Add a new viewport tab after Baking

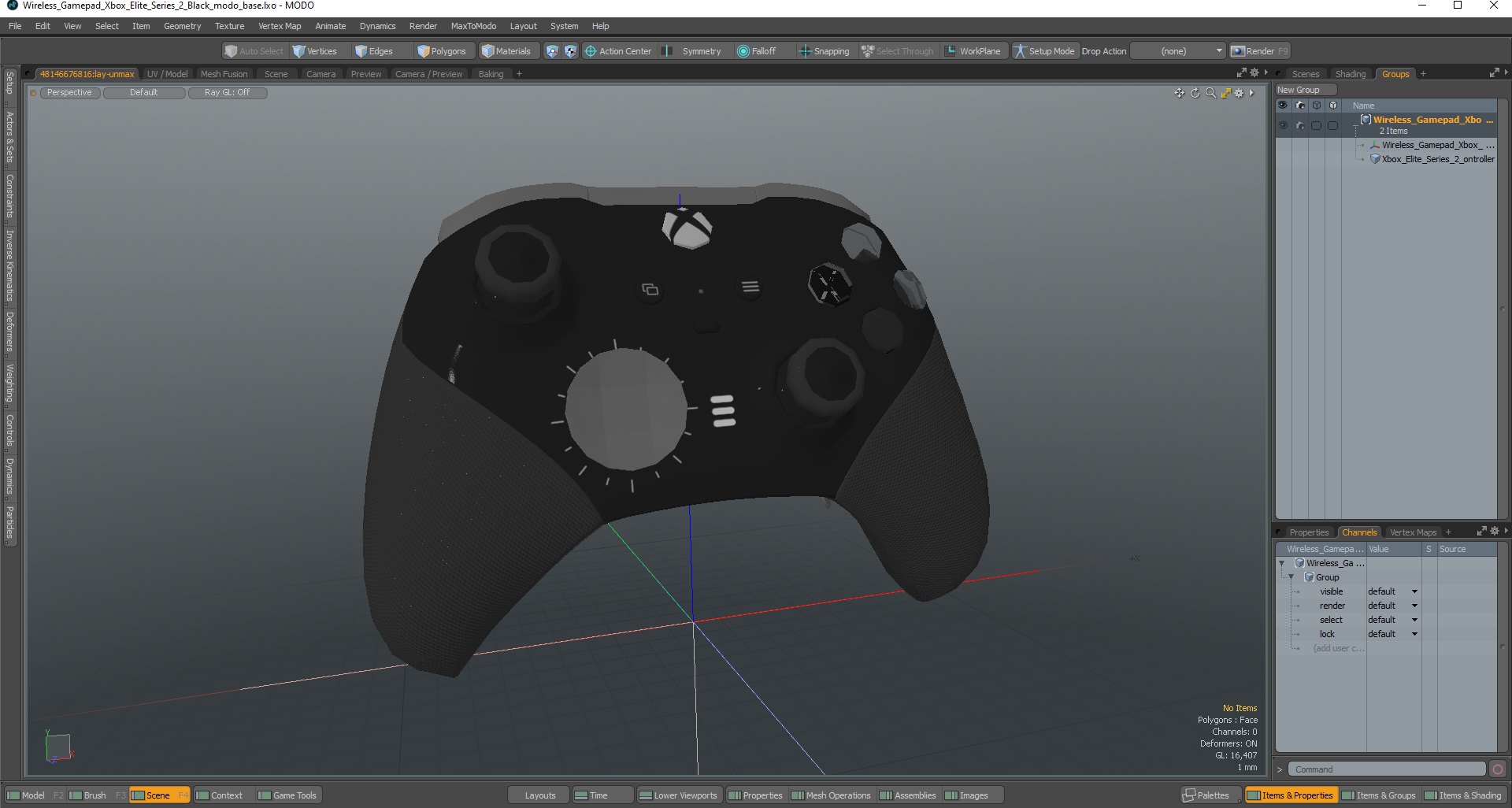coord(519,74)
